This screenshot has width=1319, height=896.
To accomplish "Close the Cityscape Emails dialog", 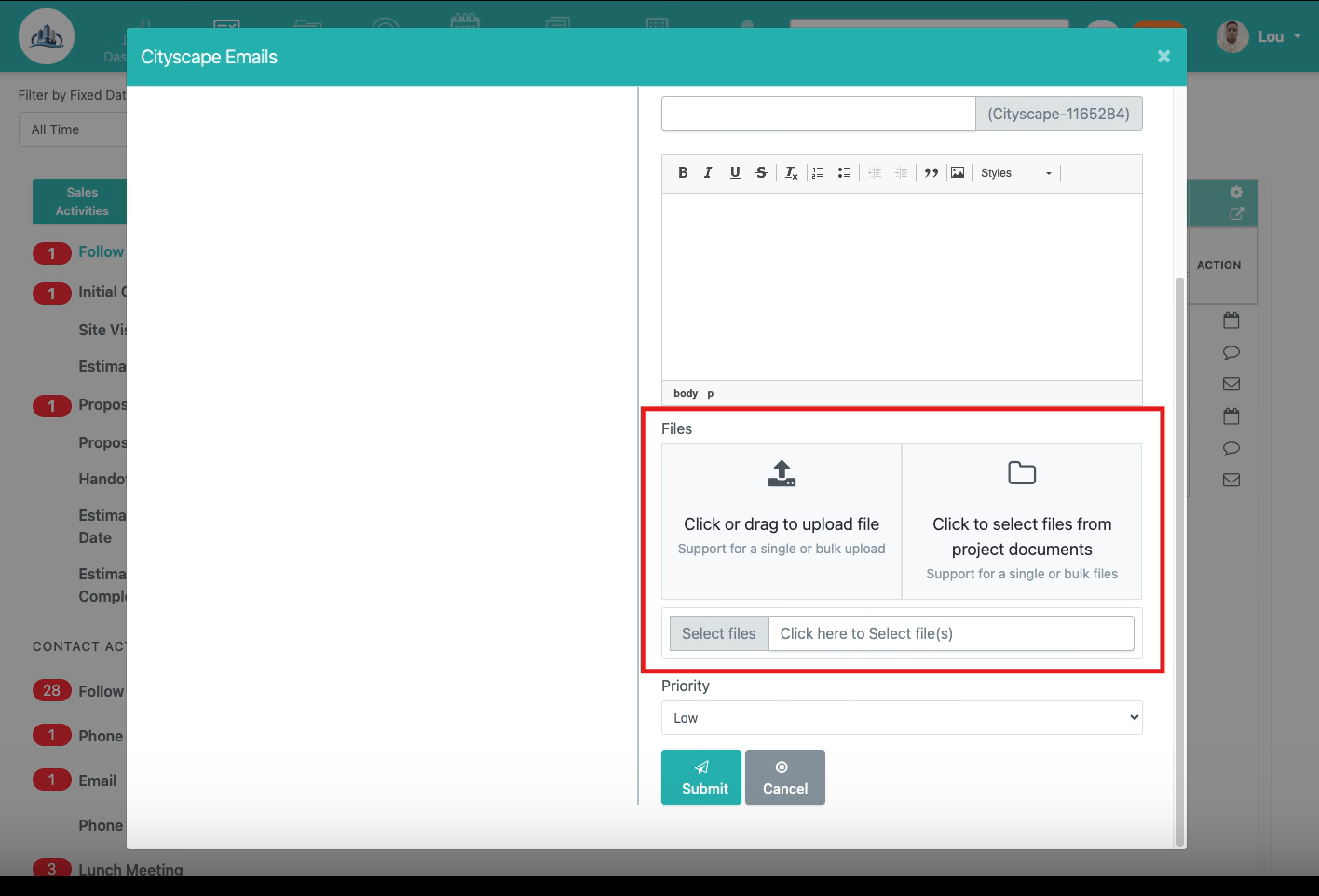I will point(1163,57).
